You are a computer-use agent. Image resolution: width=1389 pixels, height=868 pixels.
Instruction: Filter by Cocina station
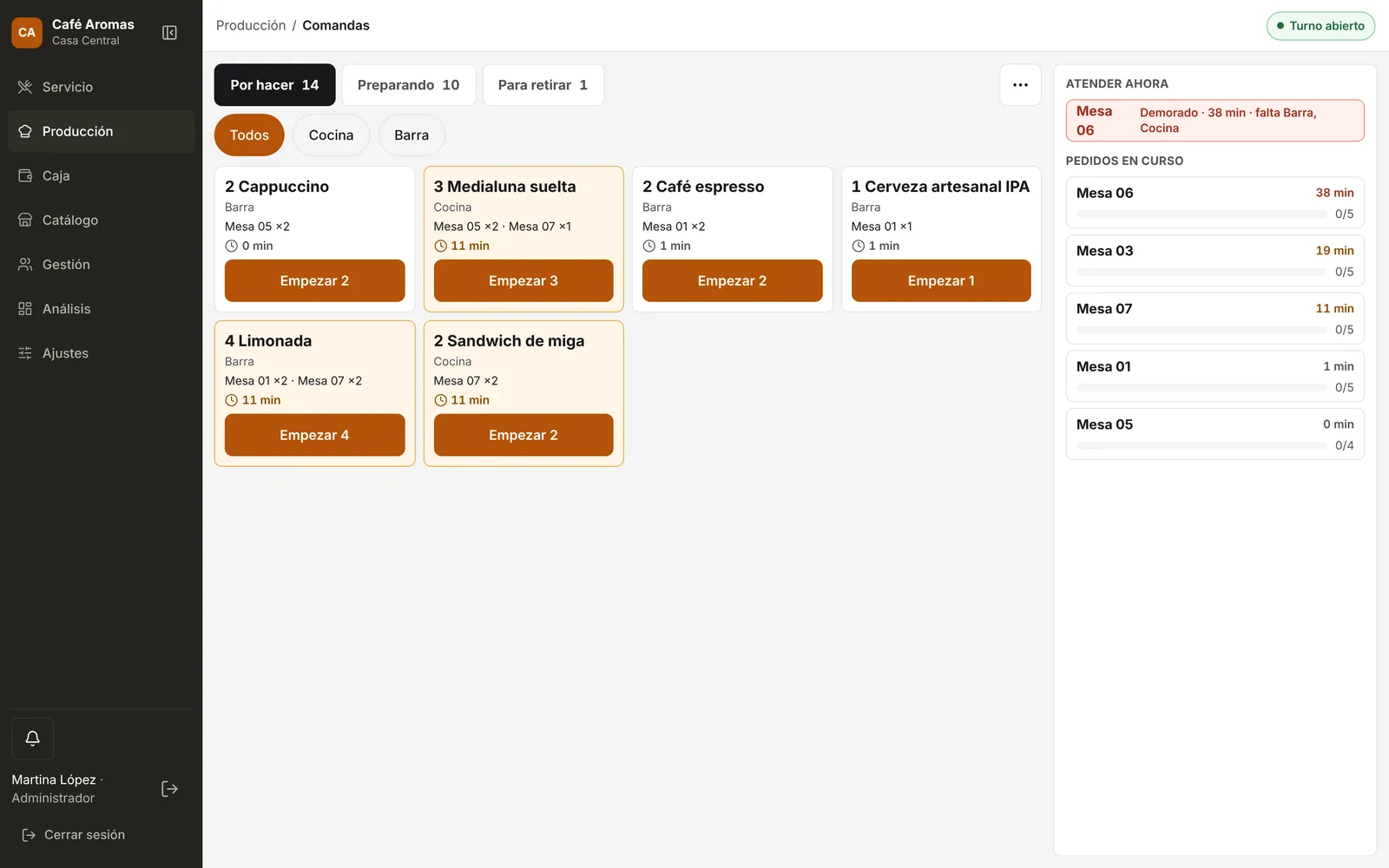(331, 135)
